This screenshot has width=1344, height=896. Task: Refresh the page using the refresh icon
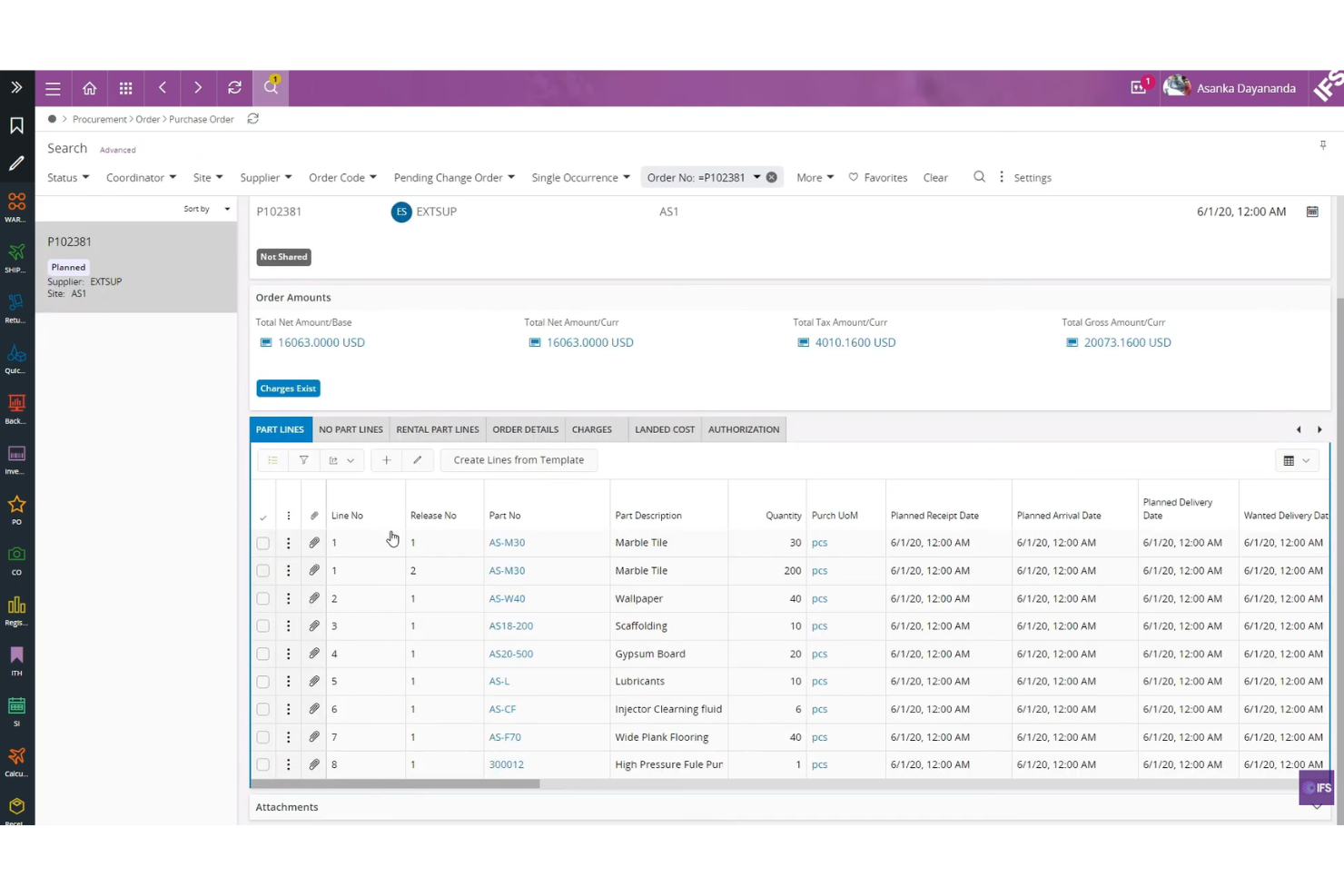click(234, 87)
